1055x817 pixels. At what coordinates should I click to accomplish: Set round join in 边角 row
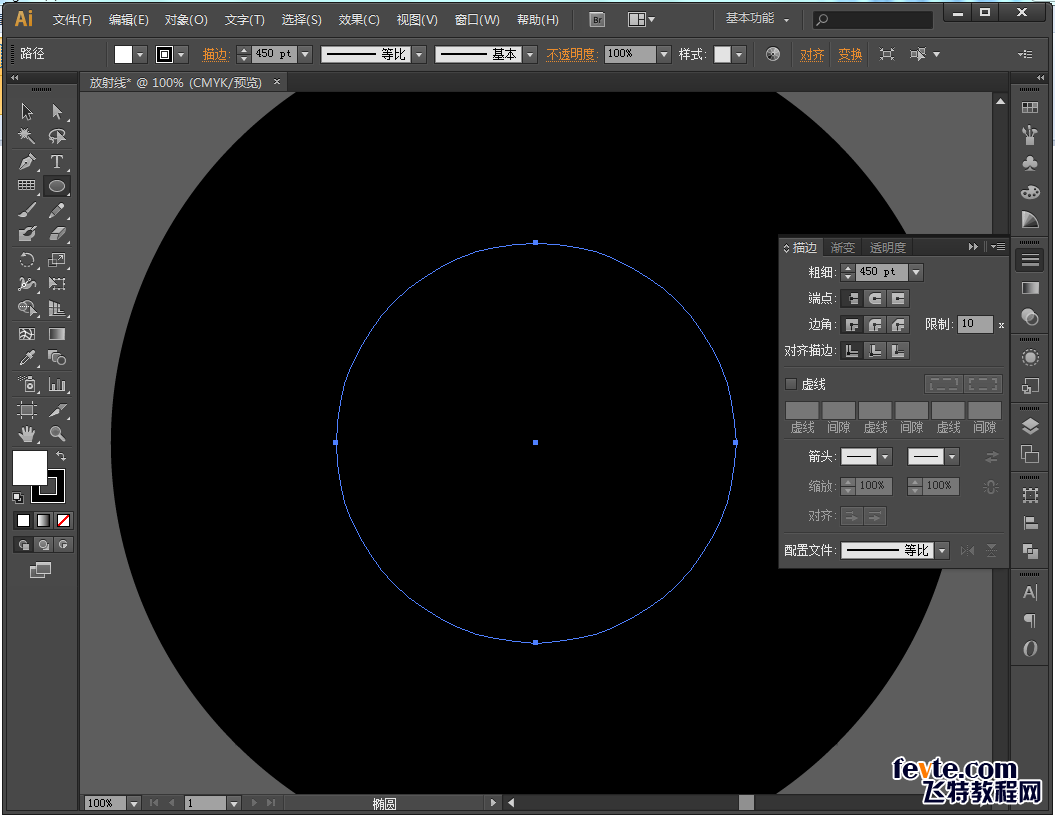click(x=875, y=325)
